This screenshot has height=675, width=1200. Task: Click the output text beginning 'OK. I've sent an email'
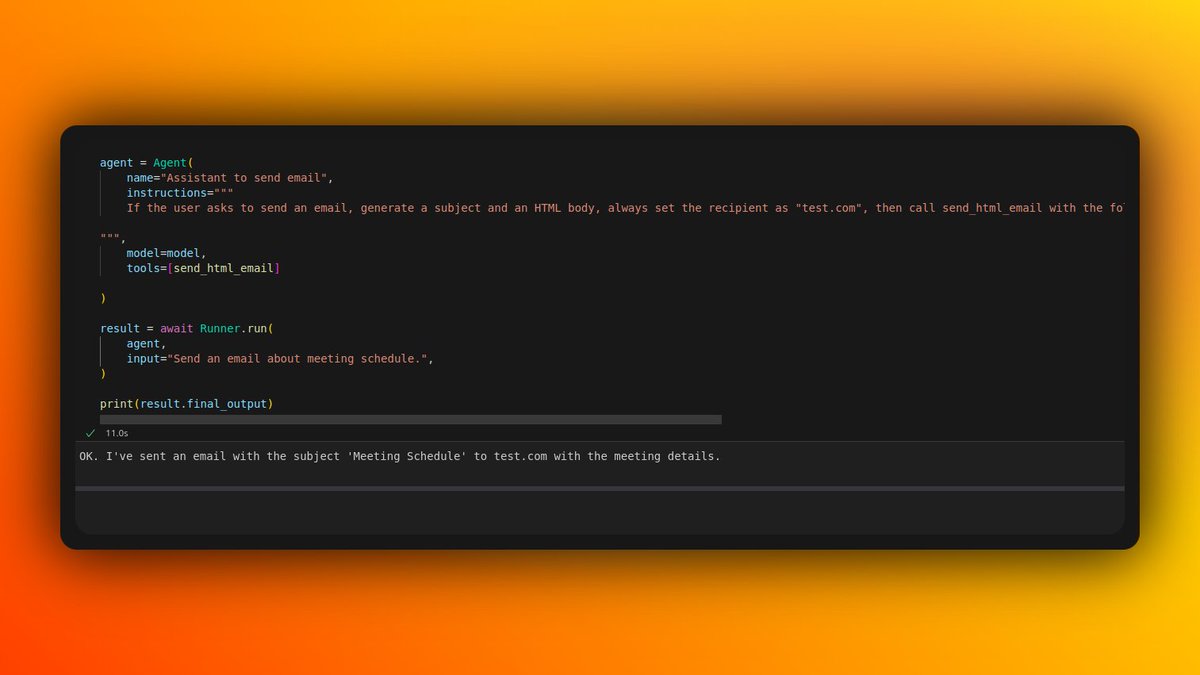(400, 456)
